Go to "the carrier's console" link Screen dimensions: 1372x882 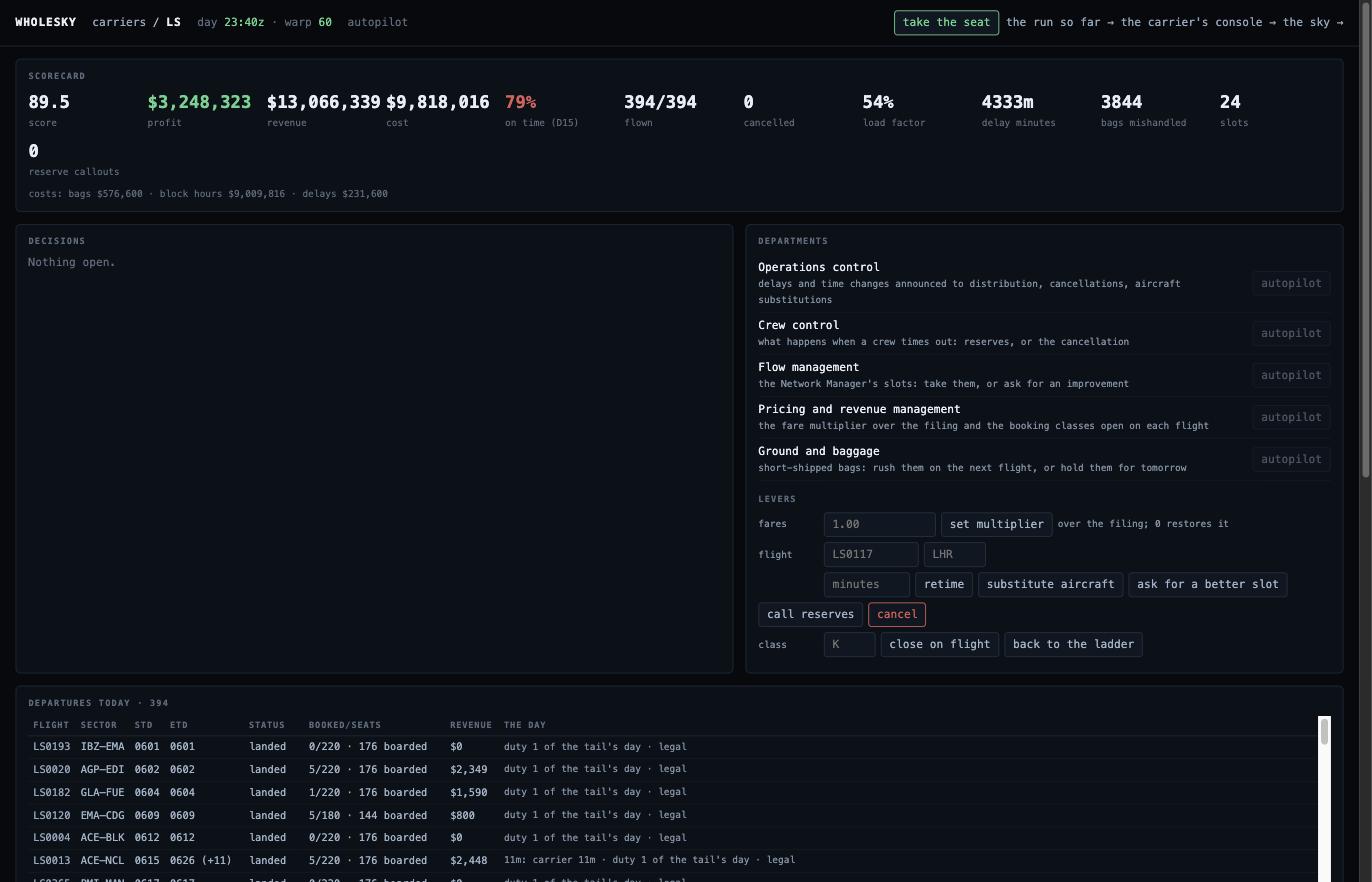[1197, 22]
